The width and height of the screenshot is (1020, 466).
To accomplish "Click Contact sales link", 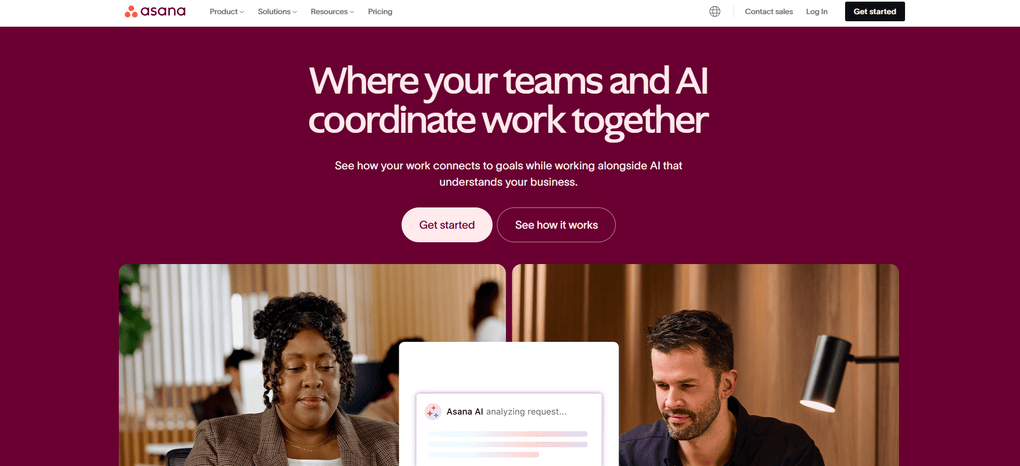I will 769,12.
